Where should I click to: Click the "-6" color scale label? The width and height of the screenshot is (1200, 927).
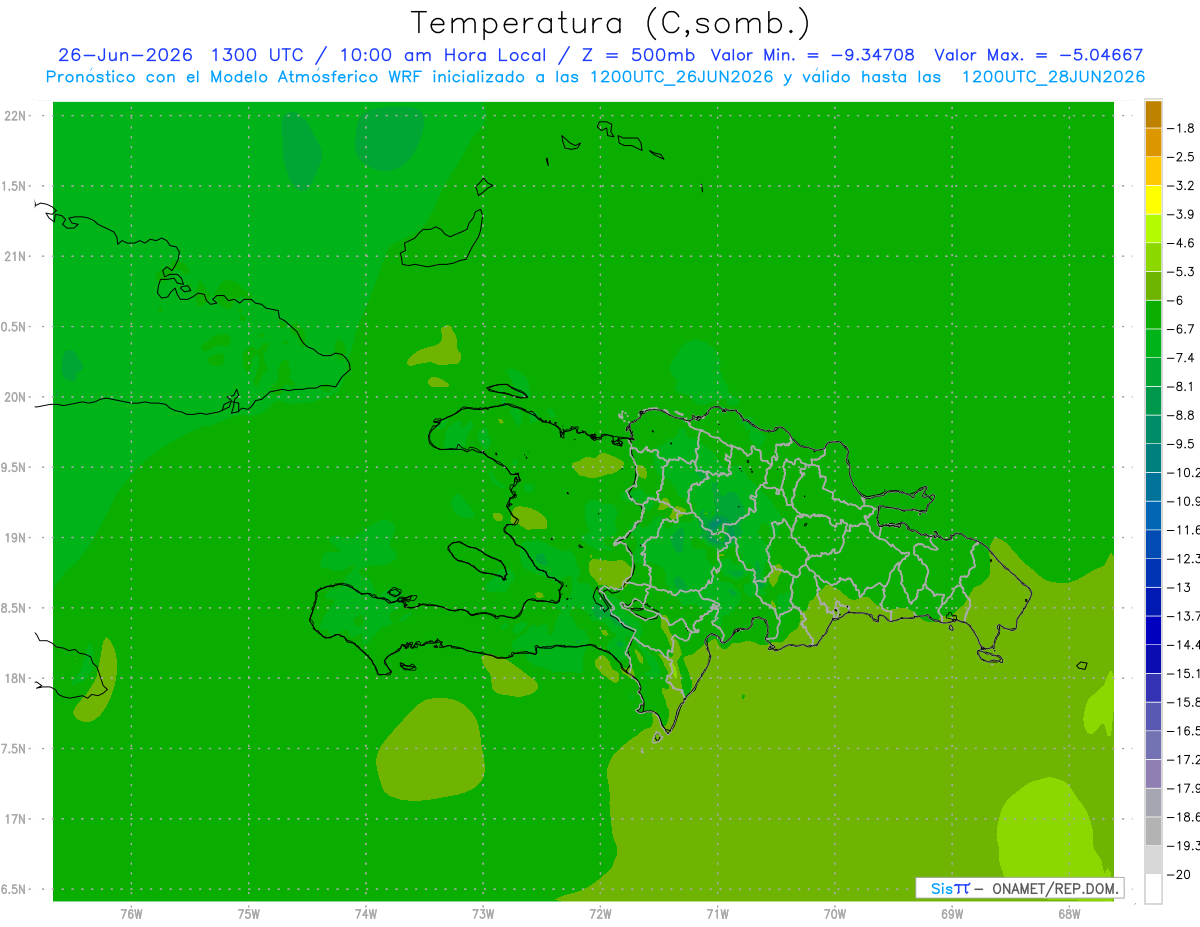(x=1177, y=300)
